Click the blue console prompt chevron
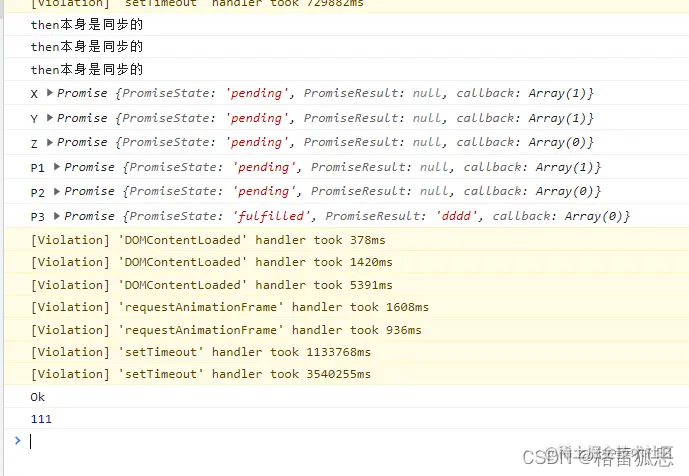This screenshot has height=476, width=689. click(18, 440)
